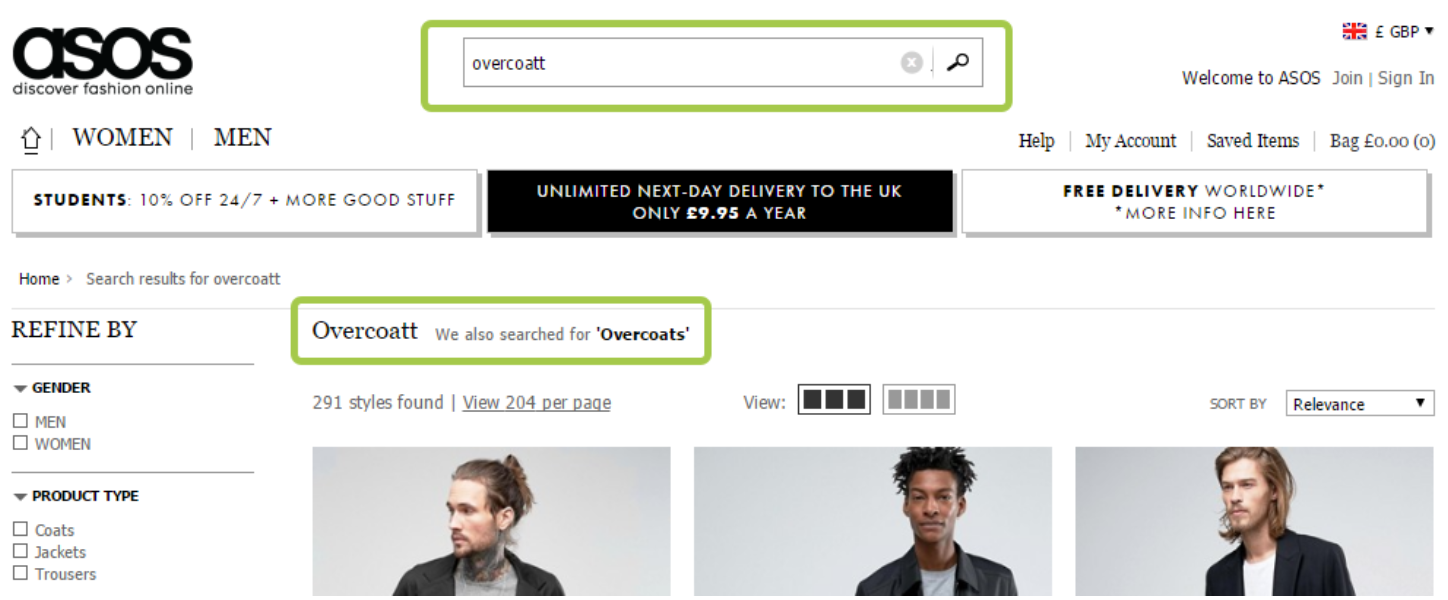Click the students 10% off banner
Screen dimensions: 1448x600
click(x=245, y=201)
